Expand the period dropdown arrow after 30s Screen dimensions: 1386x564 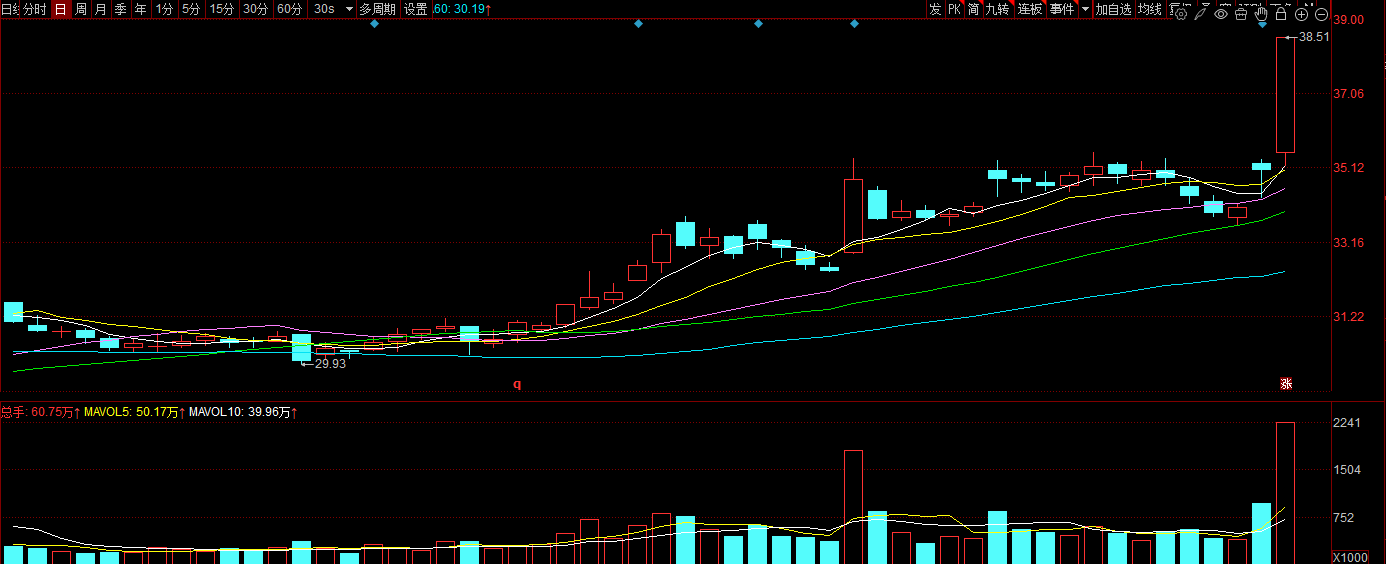[x=348, y=9]
